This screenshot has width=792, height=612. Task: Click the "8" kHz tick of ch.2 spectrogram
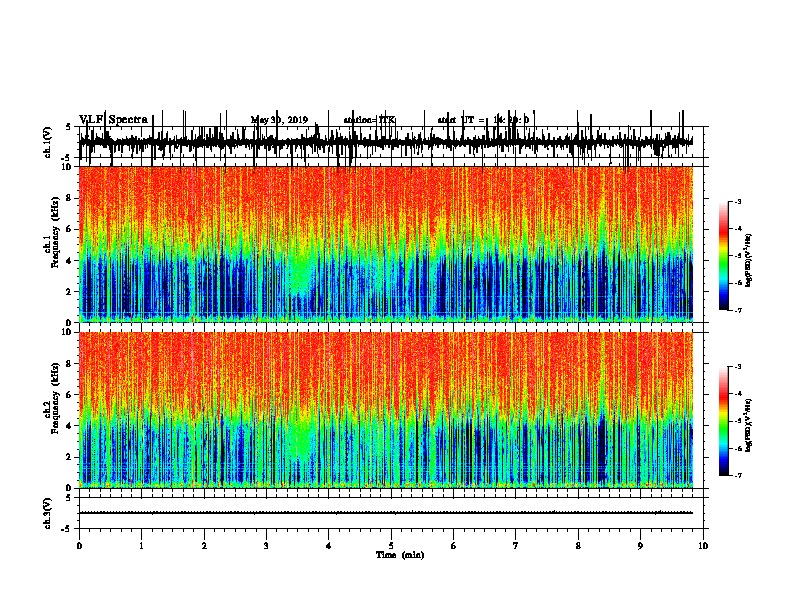69,364
